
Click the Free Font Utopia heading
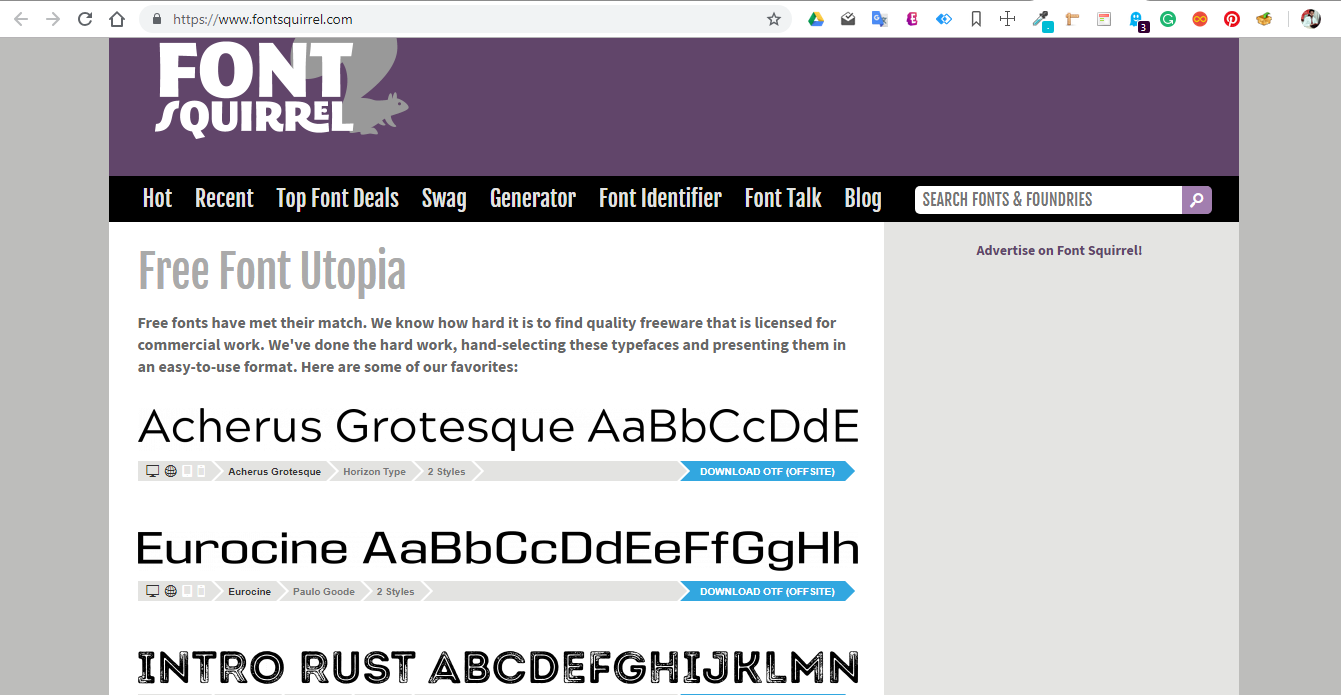click(x=272, y=271)
